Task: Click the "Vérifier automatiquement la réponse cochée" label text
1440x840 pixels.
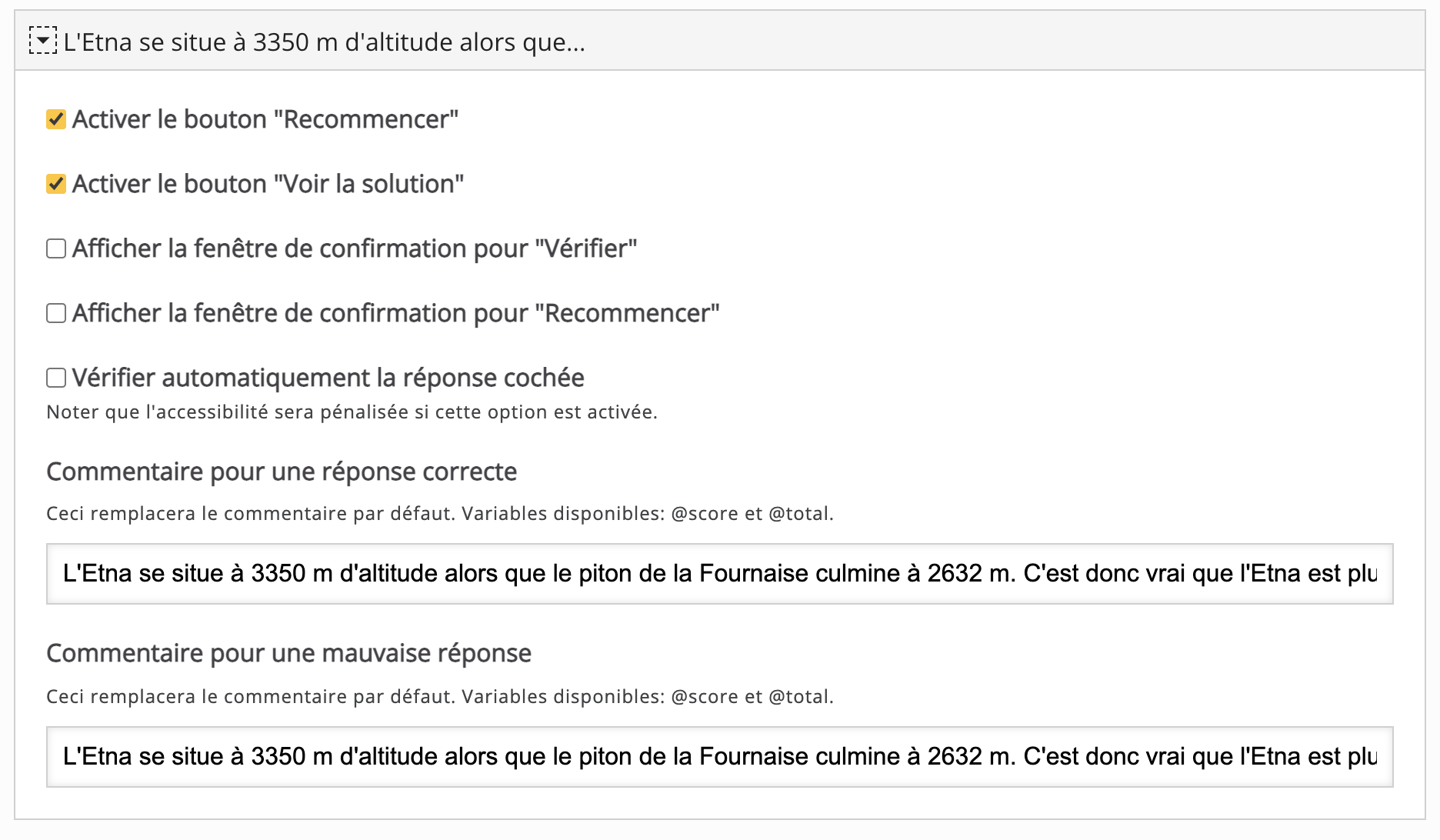Action: pos(328,378)
